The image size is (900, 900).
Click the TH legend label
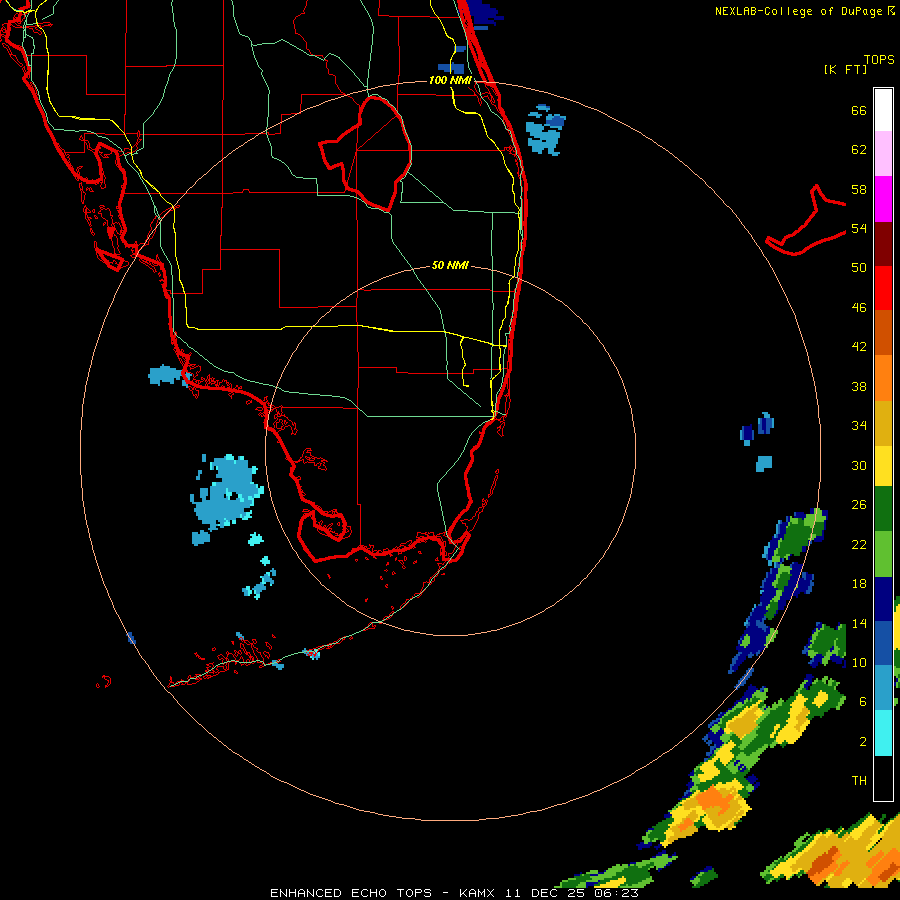point(859,781)
